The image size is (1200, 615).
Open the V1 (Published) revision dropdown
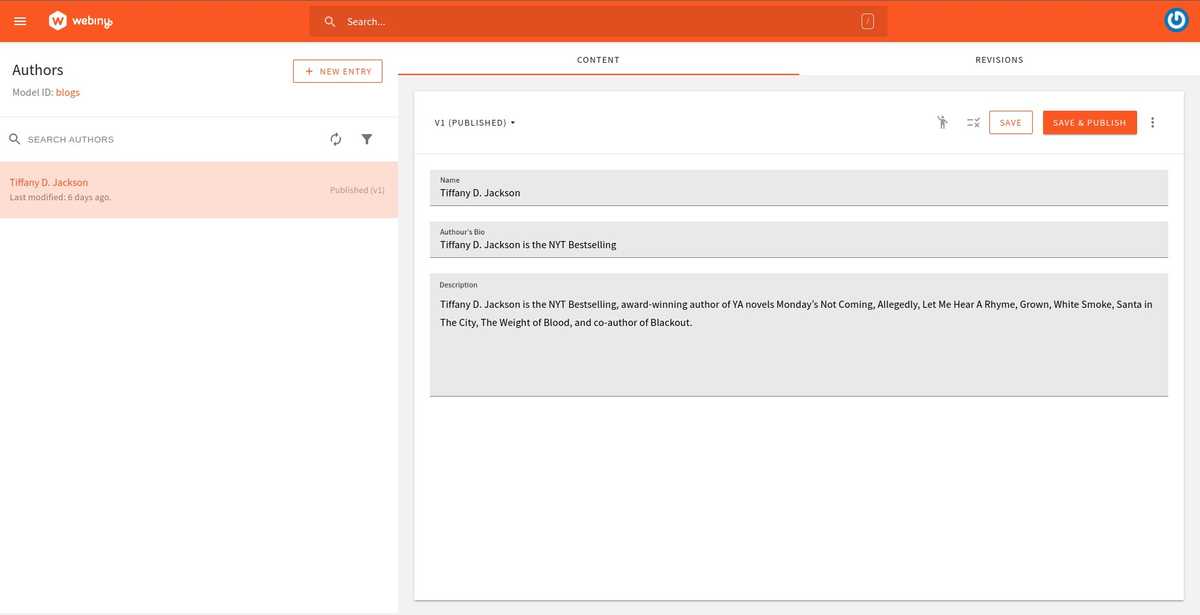tap(472, 122)
